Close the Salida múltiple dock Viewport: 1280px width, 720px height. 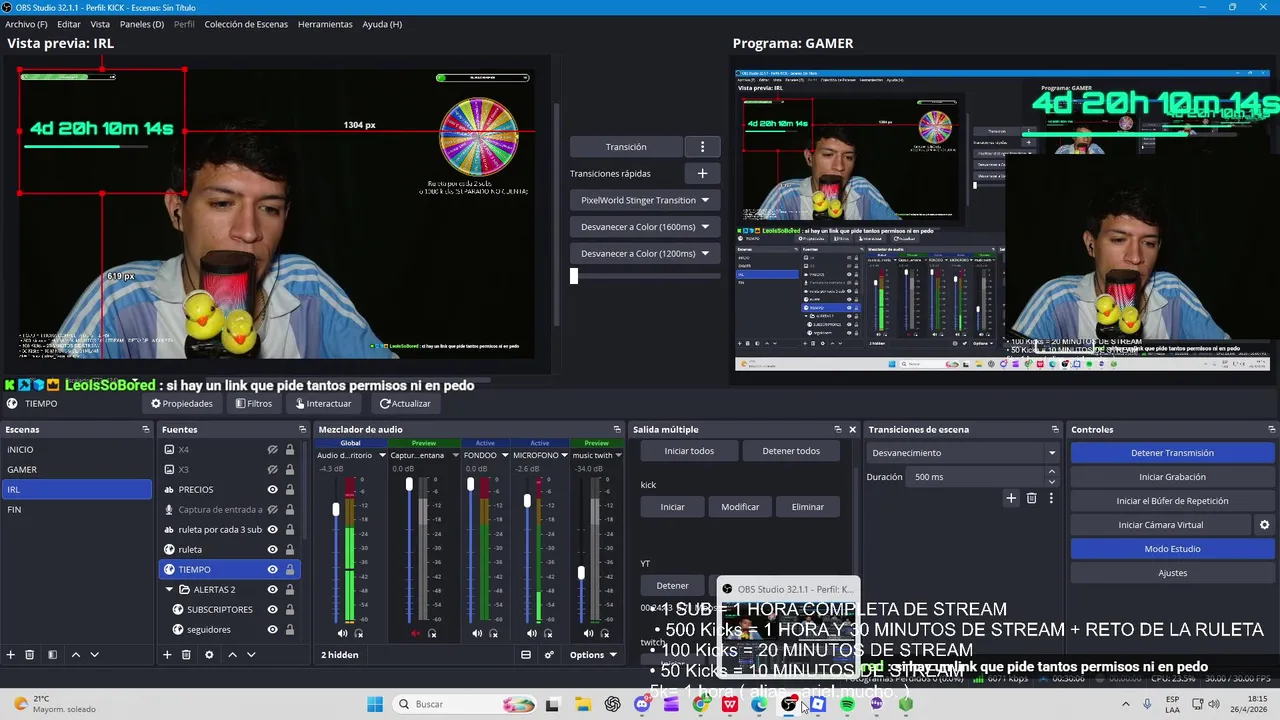(x=852, y=429)
